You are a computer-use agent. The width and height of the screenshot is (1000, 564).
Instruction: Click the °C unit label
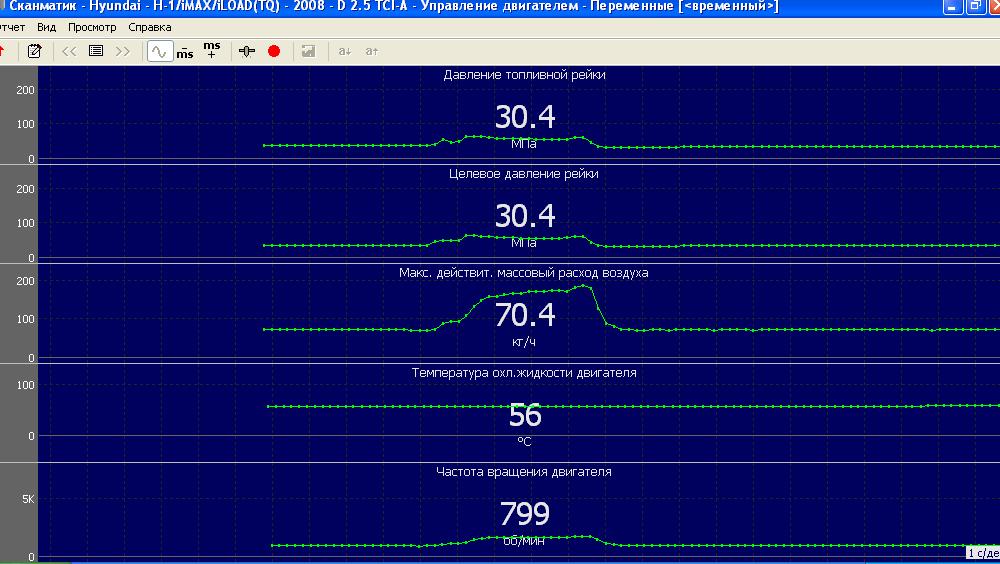(x=524, y=442)
